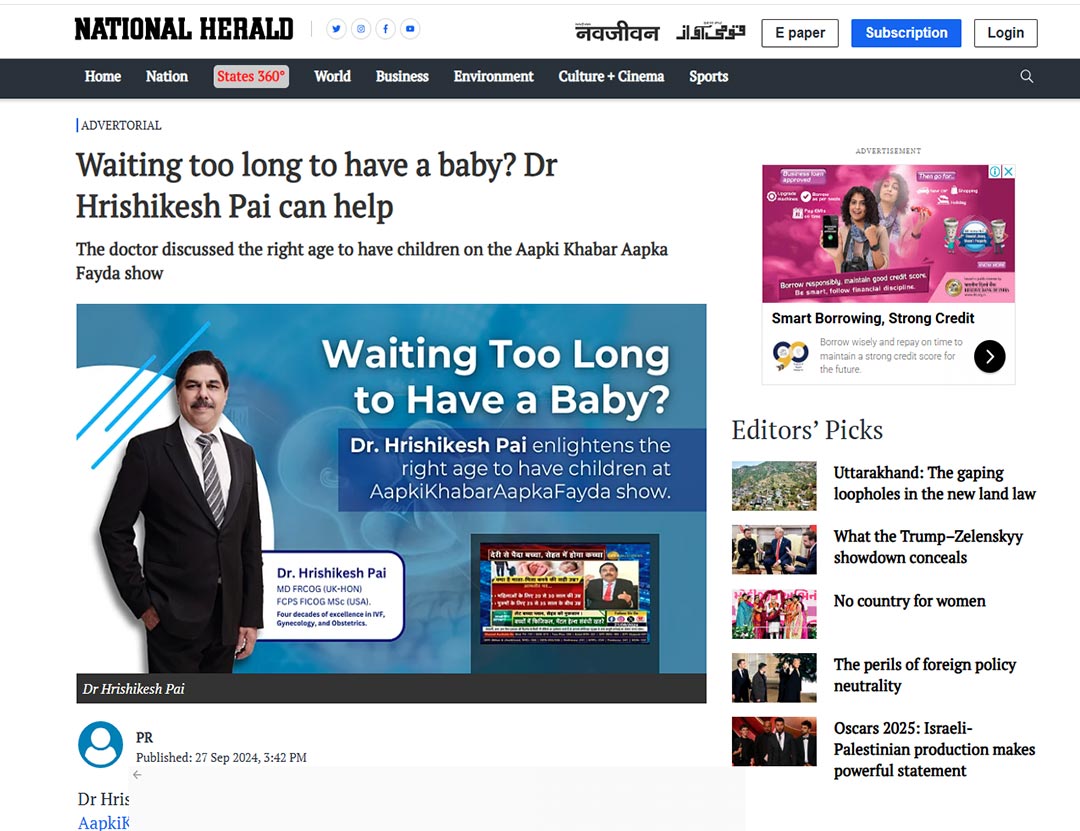Viewport: 1080px width, 831px height.
Task: Select the States 360° menu item
Action: (x=251, y=77)
